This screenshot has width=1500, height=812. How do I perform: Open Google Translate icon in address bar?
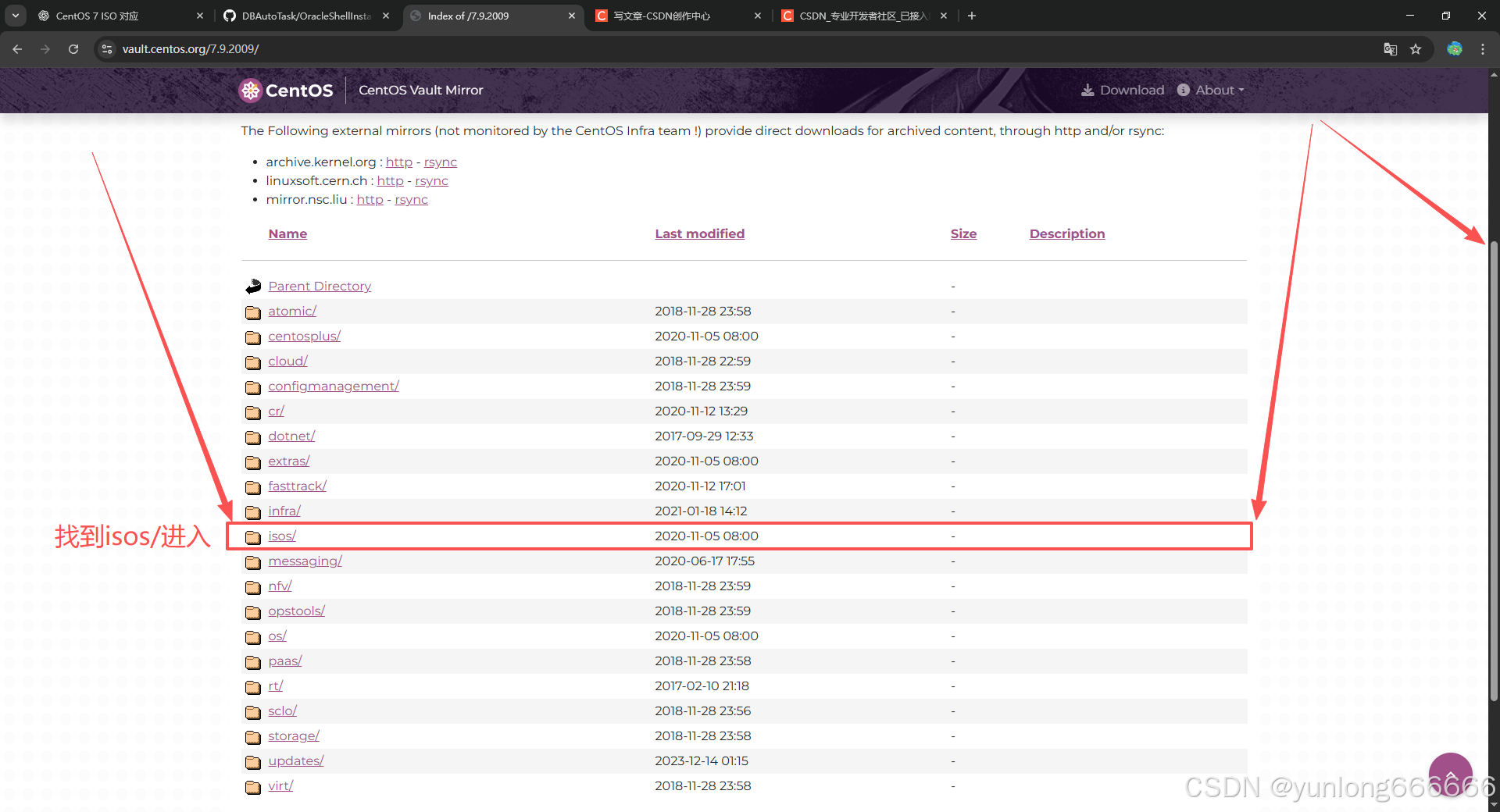(x=1390, y=48)
